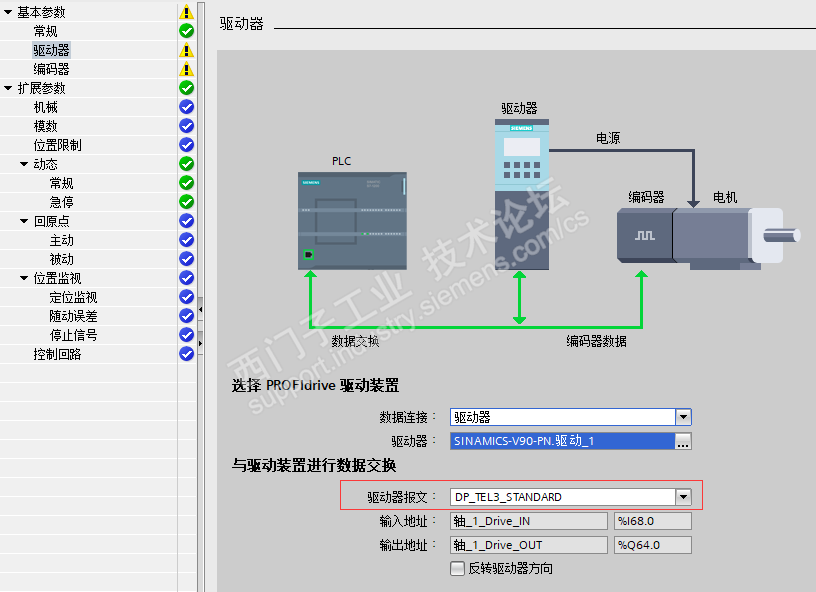The width and height of the screenshot is (816, 592).
Task: Select the 被动 homing tree item
Action: click(x=61, y=259)
